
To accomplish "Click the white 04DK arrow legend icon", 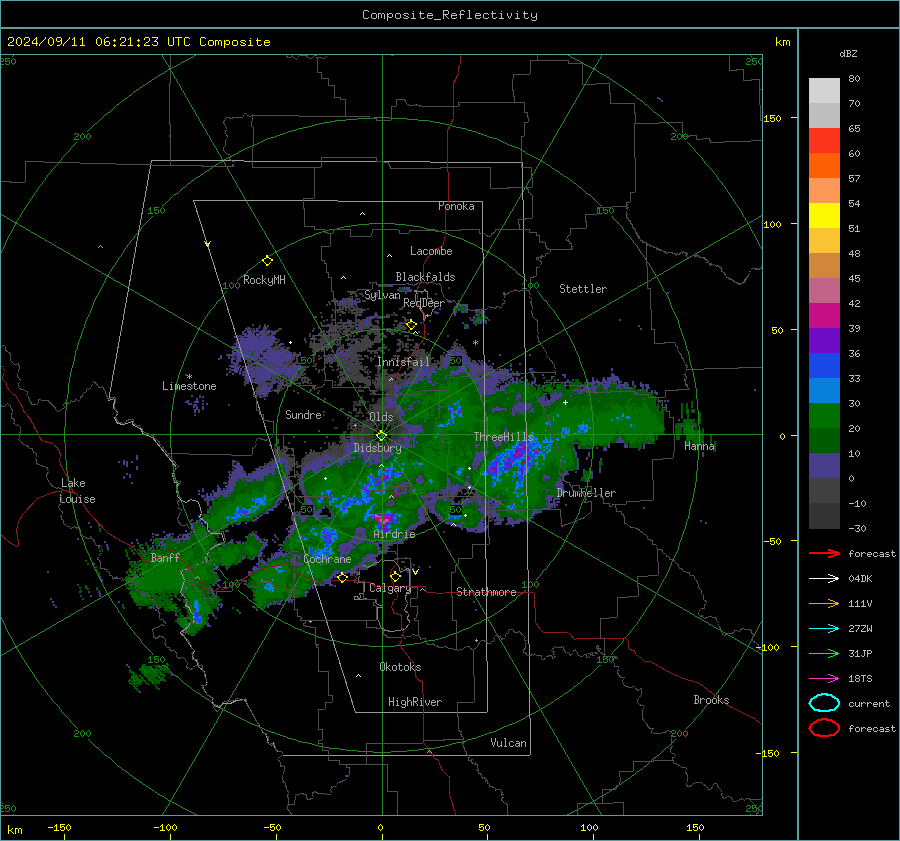I will click(824, 579).
